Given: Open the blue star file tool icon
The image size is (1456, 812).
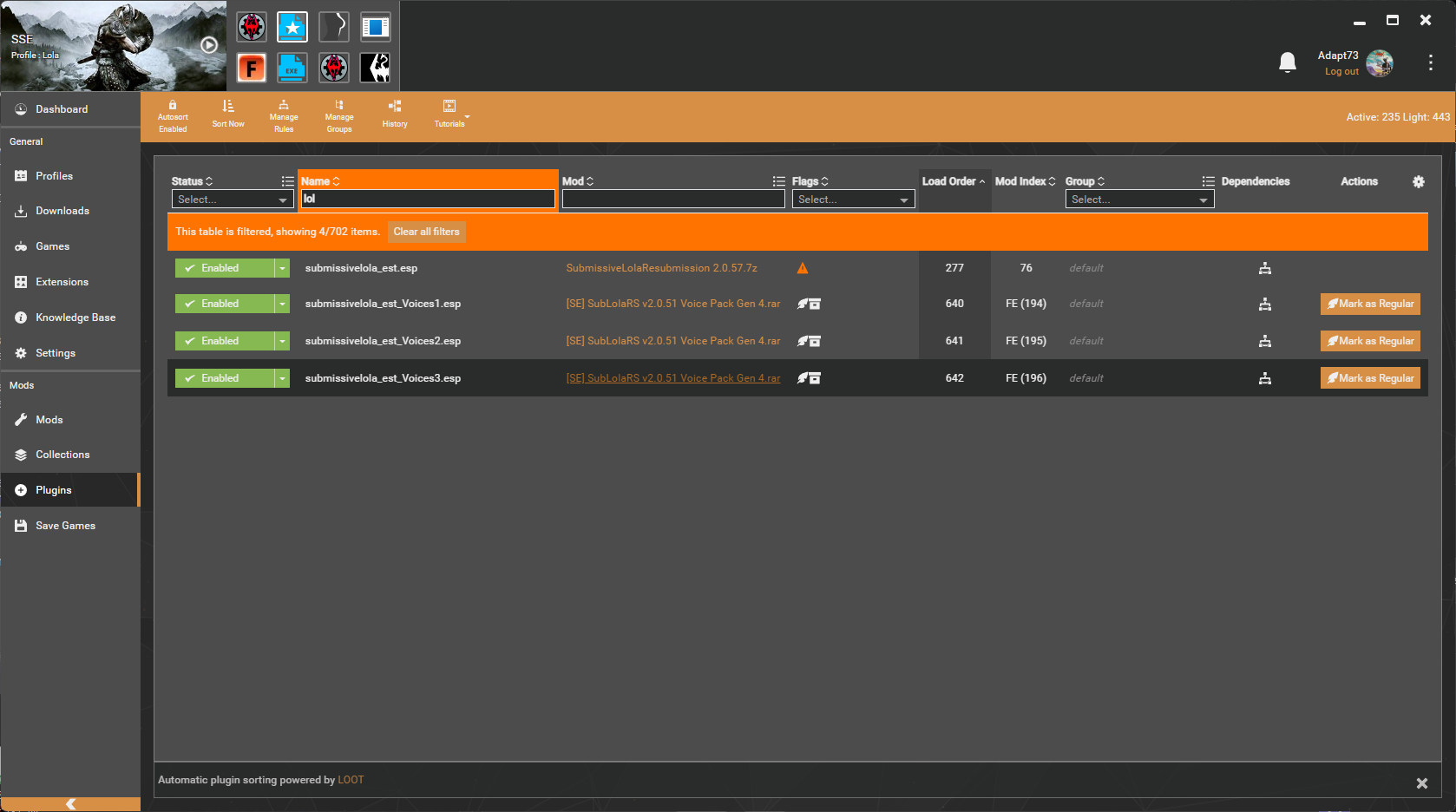Looking at the screenshot, I should pos(292,27).
